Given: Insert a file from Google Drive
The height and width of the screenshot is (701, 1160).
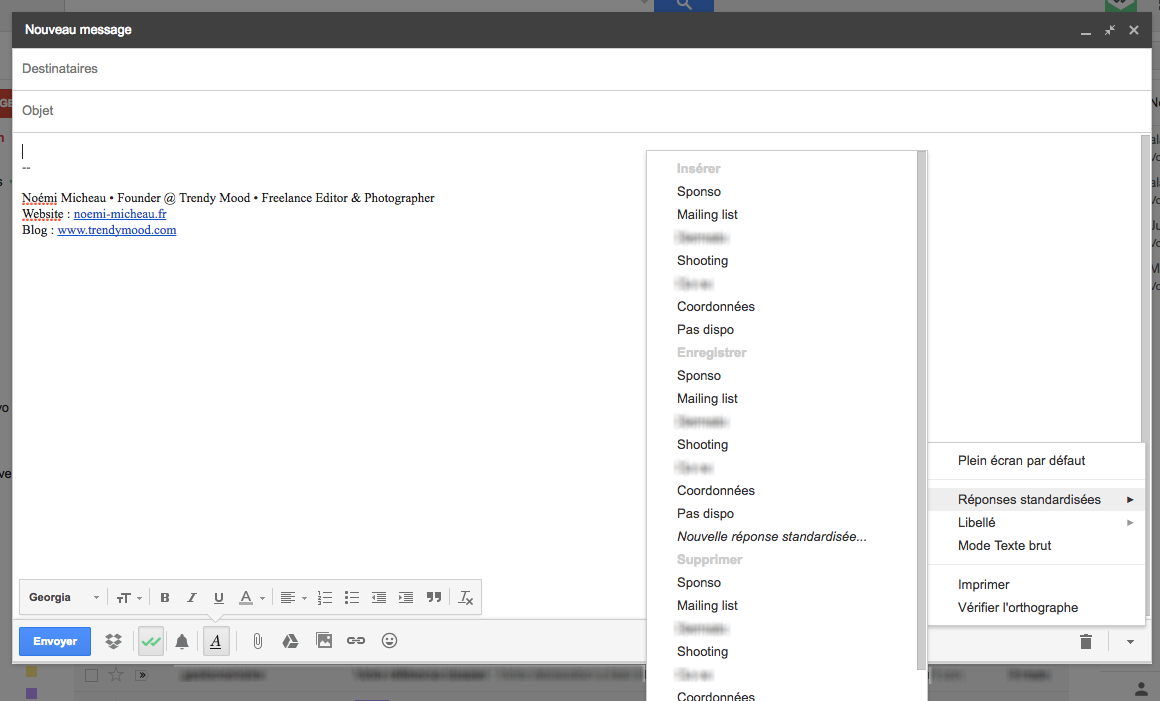Looking at the screenshot, I should pos(290,641).
